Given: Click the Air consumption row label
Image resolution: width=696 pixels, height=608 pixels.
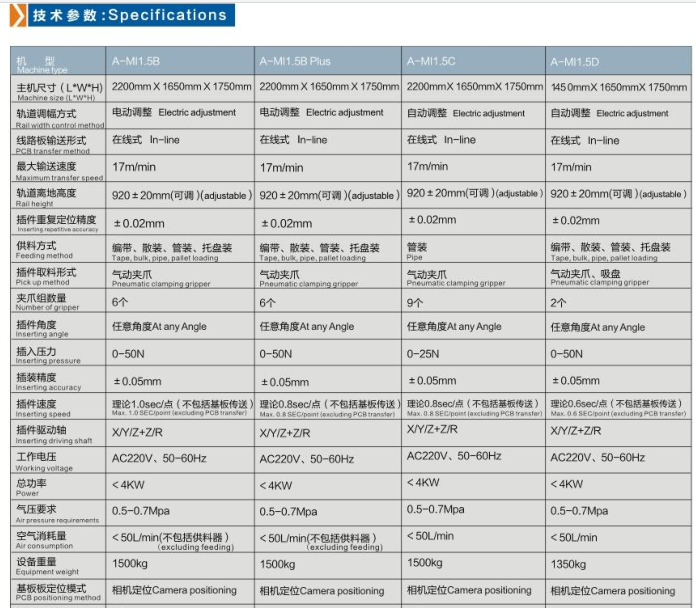Looking at the screenshot, I should point(58,539).
